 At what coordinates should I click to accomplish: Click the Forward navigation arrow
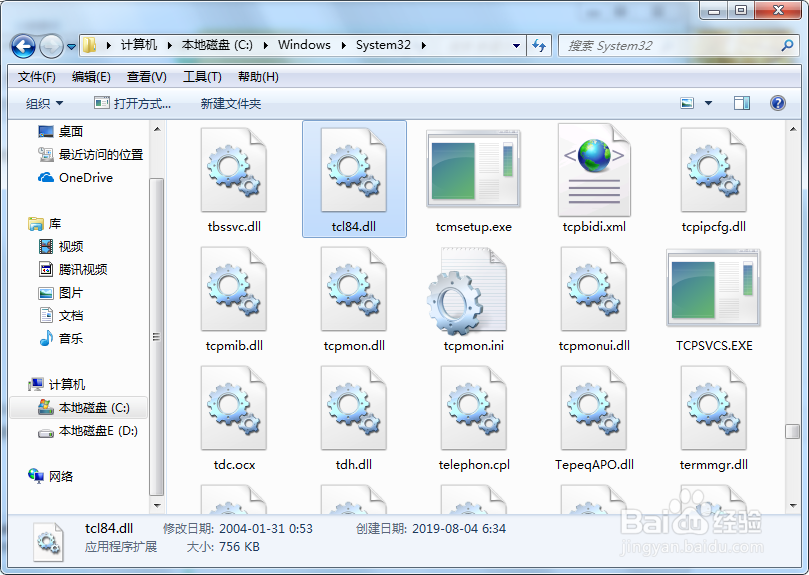(x=51, y=46)
